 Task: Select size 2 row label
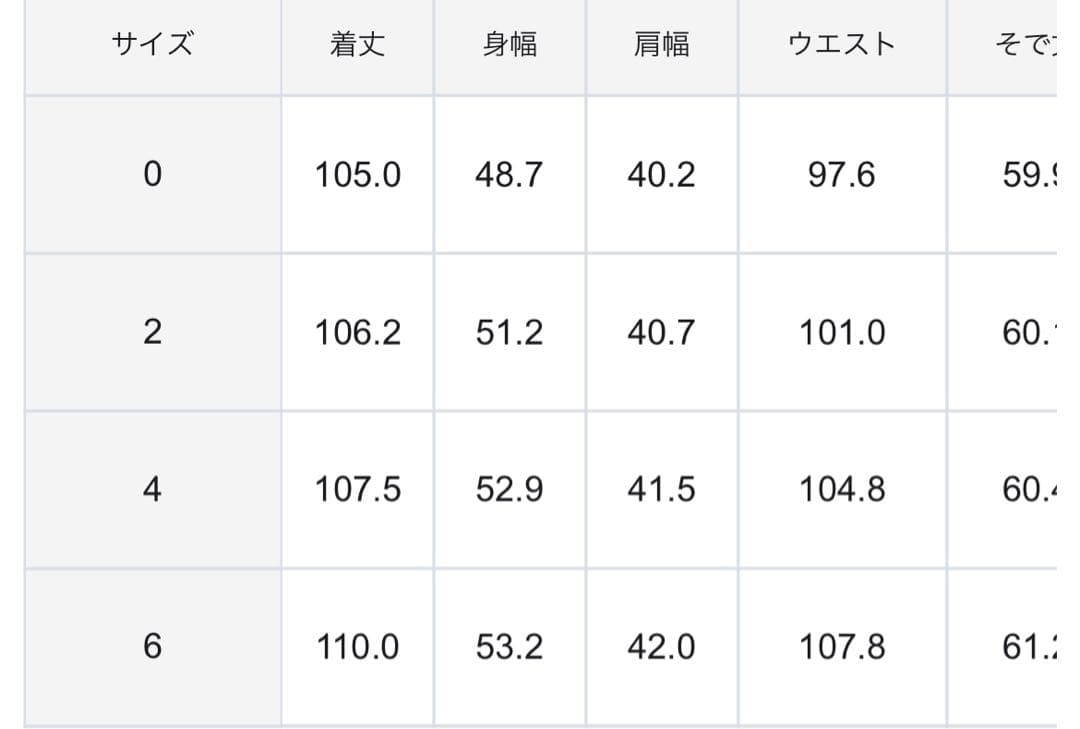[152, 332]
